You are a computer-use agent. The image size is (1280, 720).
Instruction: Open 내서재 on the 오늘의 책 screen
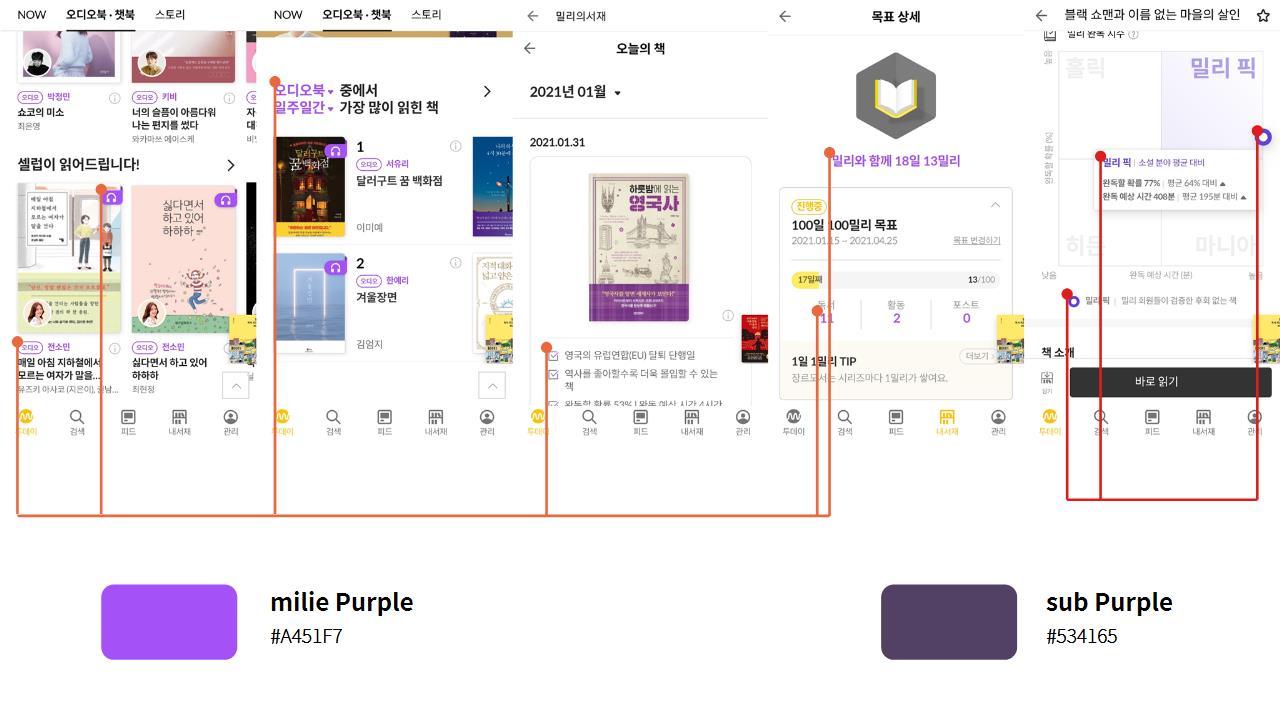point(691,422)
